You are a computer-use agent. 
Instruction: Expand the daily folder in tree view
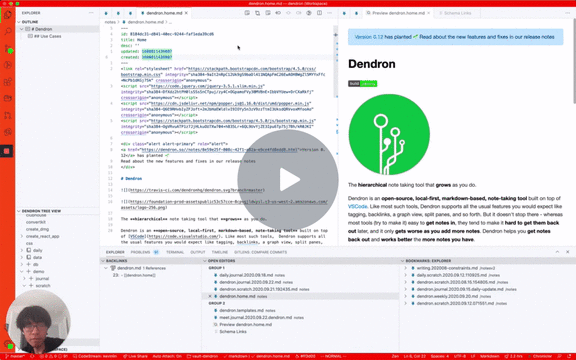[x=22, y=250]
